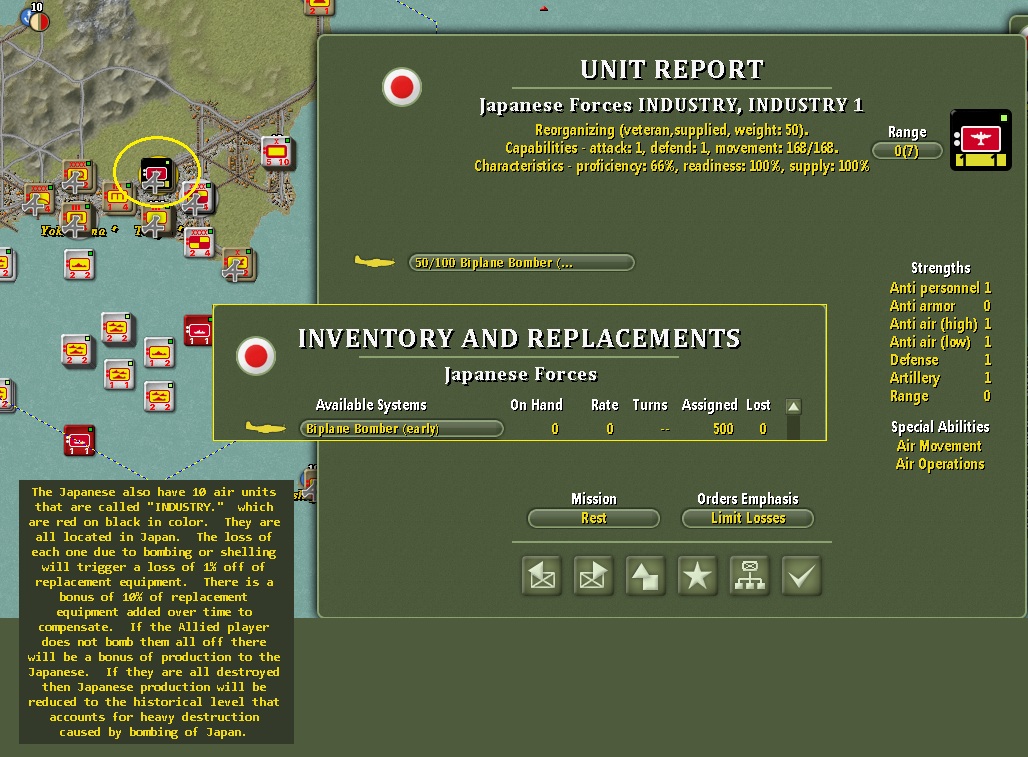Click the Capabilities attack/defend/movement line

(x=671, y=148)
